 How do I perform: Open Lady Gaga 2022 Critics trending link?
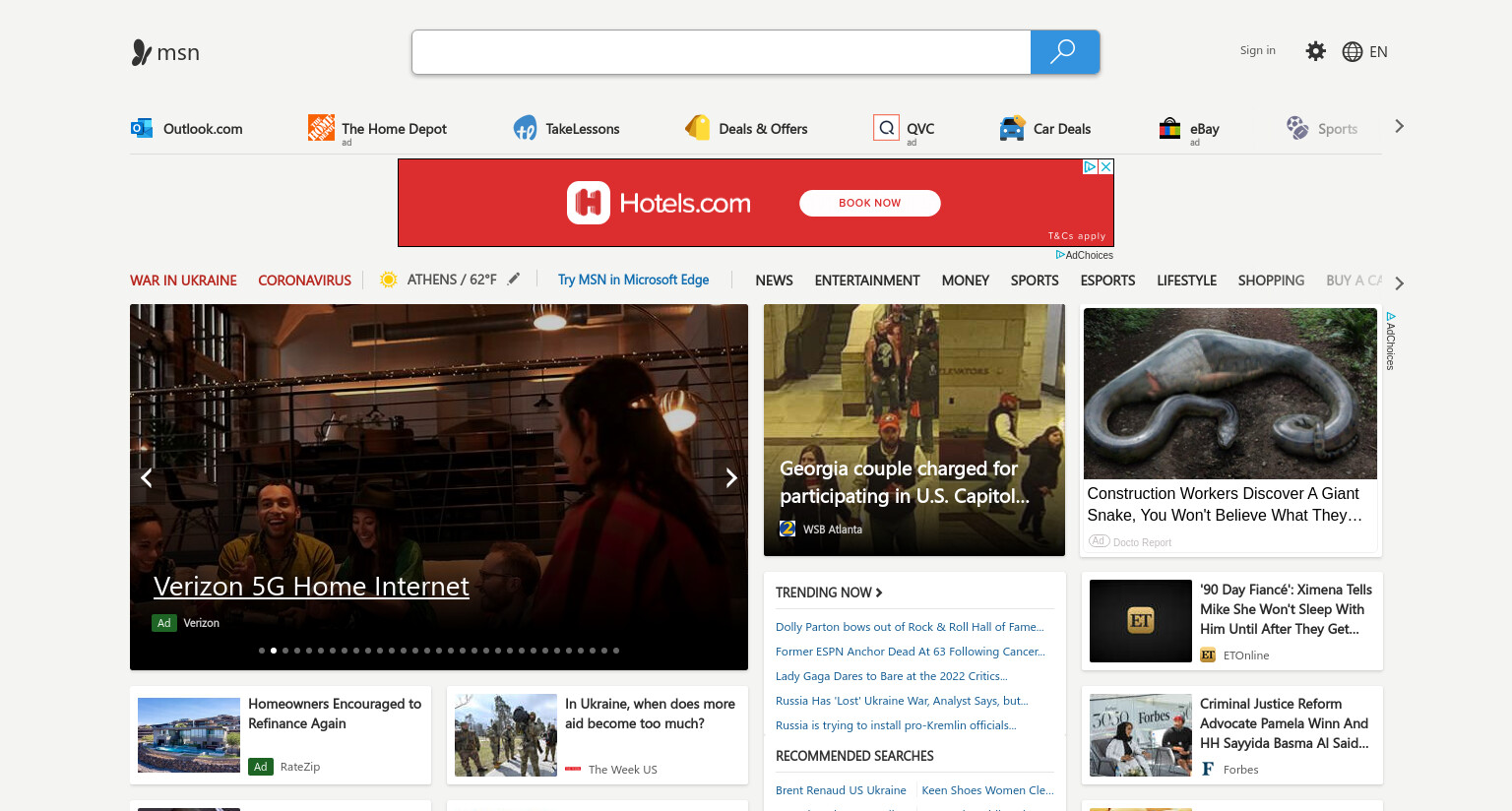click(892, 676)
